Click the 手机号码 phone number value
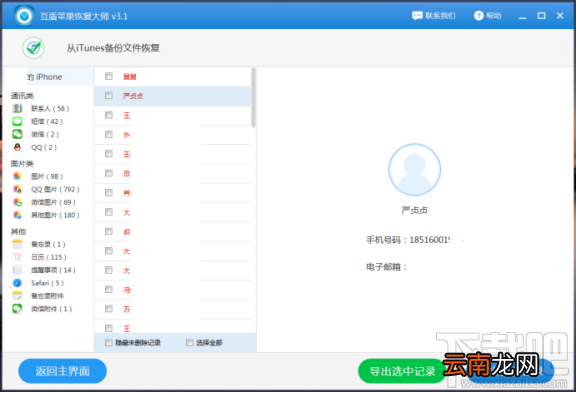Viewport: 576px width, 393px height. 430,240
